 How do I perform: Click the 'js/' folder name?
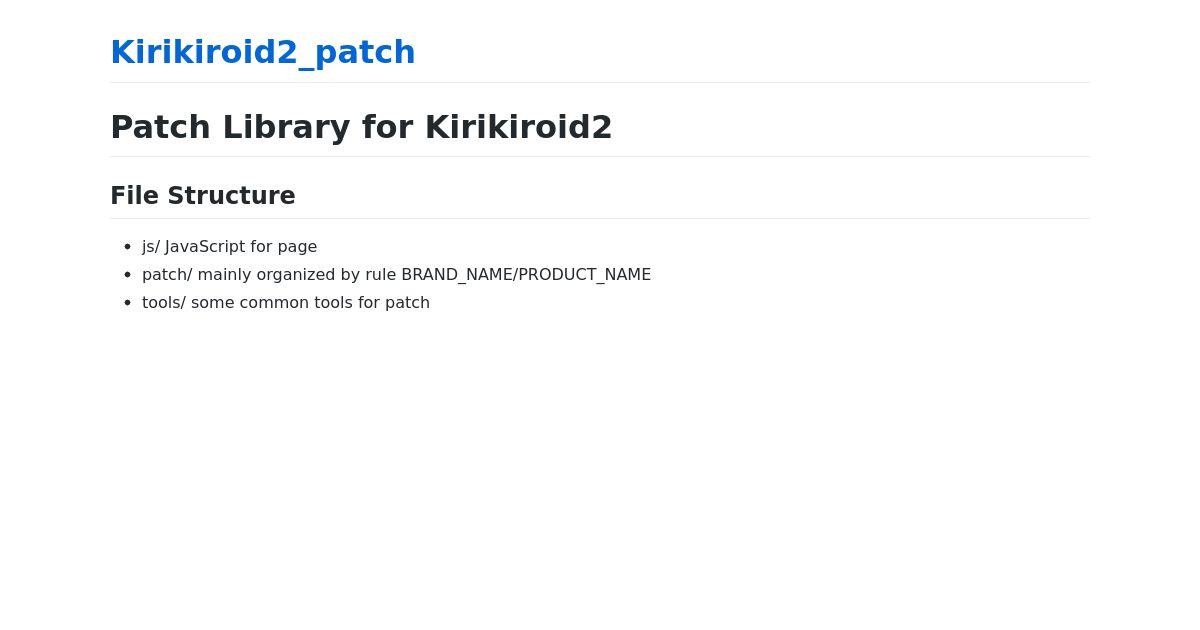pos(151,246)
